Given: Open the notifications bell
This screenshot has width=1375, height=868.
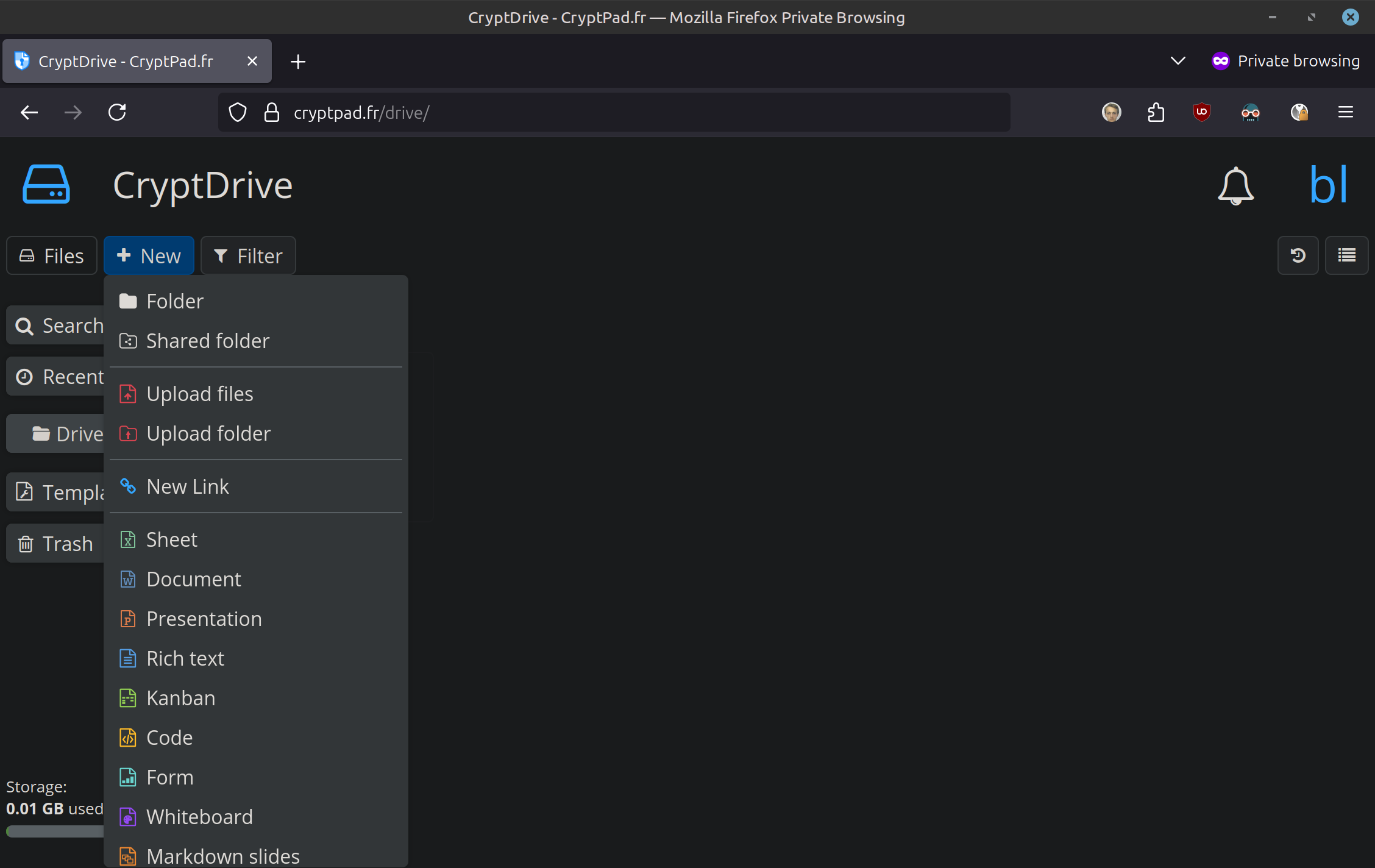Looking at the screenshot, I should 1235,185.
